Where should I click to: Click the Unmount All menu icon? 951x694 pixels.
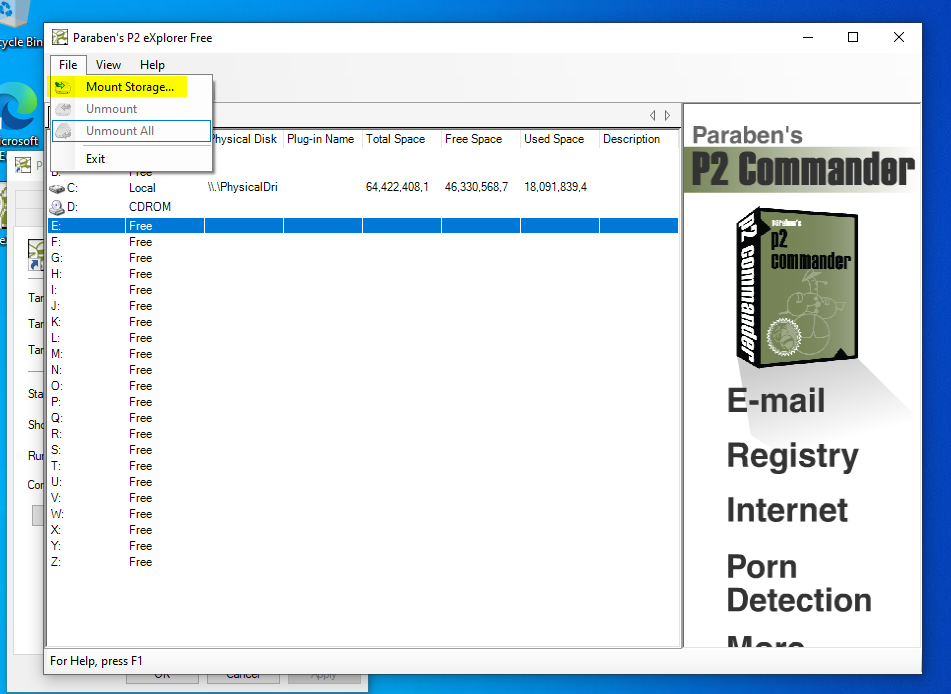[x=63, y=131]
